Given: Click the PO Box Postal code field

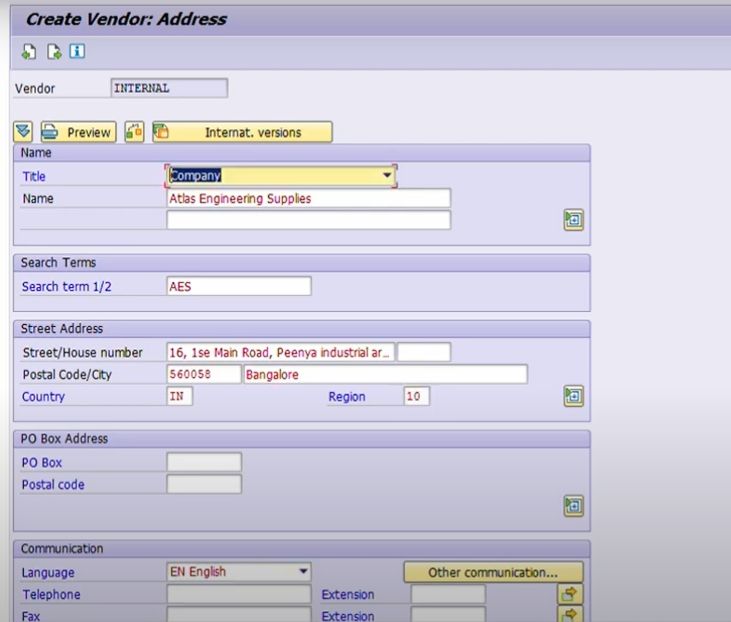Looking at the screenshot, I should (x=204, y=484).
